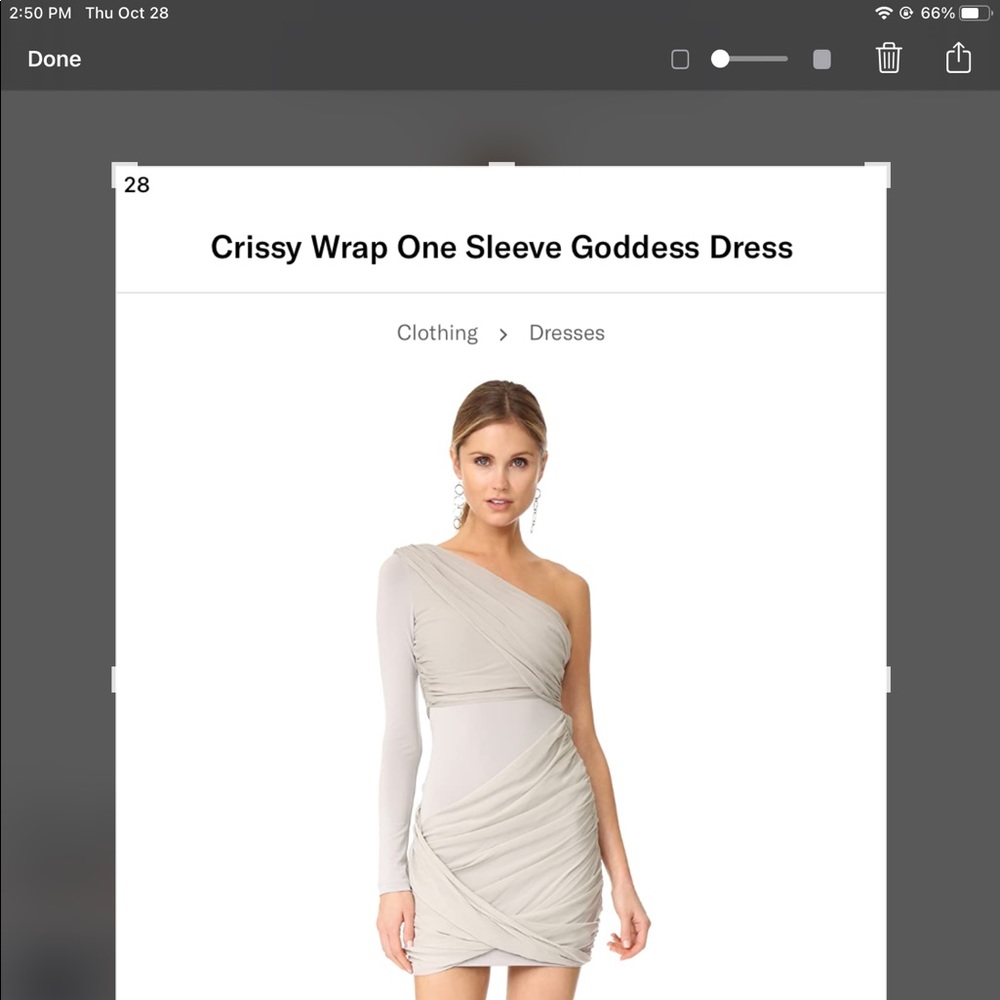
Task: Tap the orientation lock icon in the status bar
Action: coord(908,13)
